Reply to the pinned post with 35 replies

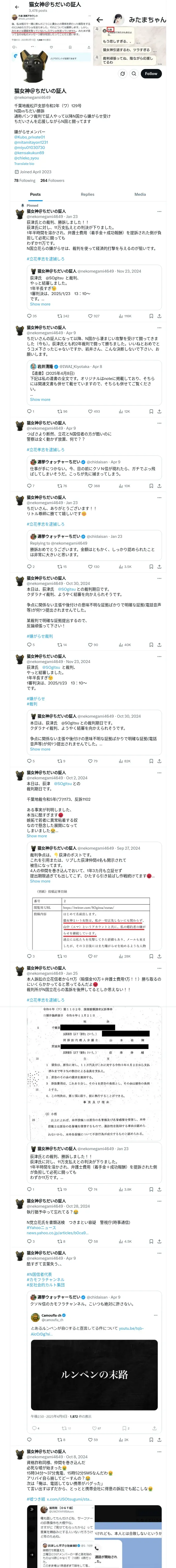point(32,316)
